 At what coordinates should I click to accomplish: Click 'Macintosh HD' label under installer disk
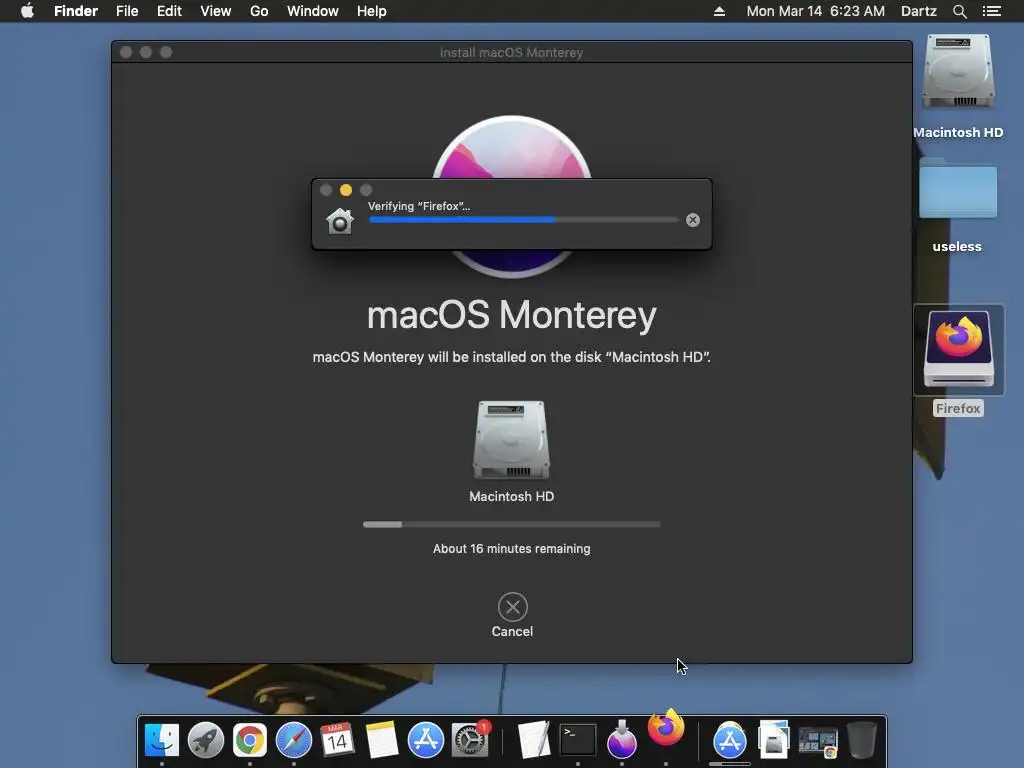[x=511, y=496]
